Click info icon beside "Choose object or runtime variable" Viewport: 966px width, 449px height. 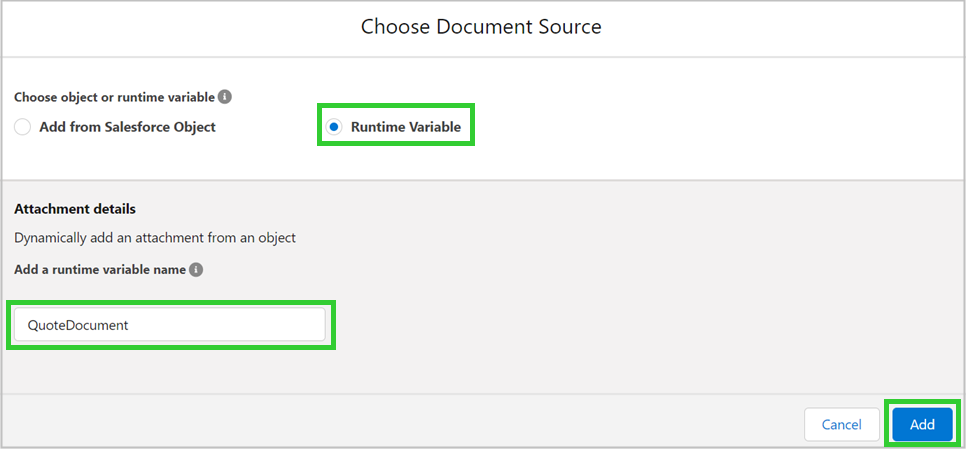[225, 97]
